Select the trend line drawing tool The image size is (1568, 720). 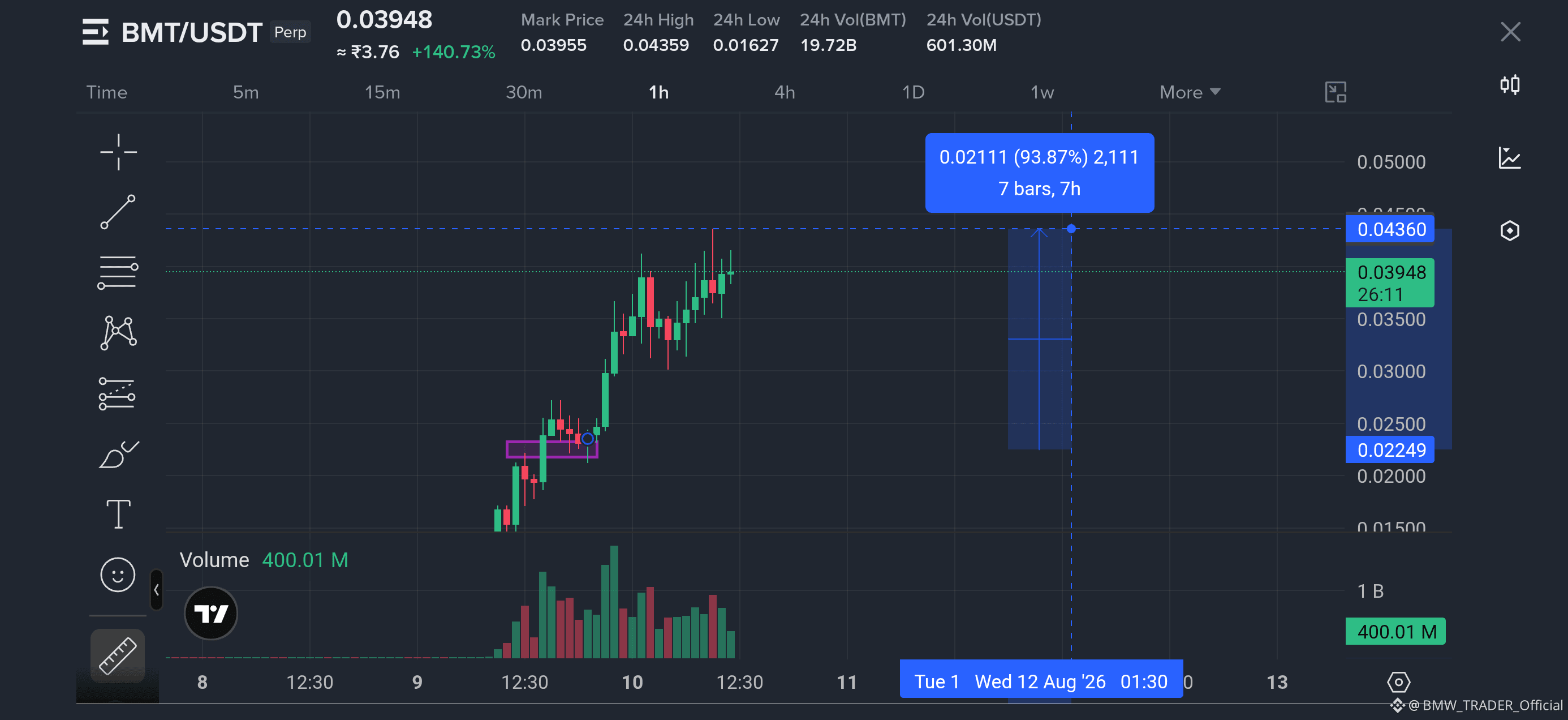click(x=118, y=212)
